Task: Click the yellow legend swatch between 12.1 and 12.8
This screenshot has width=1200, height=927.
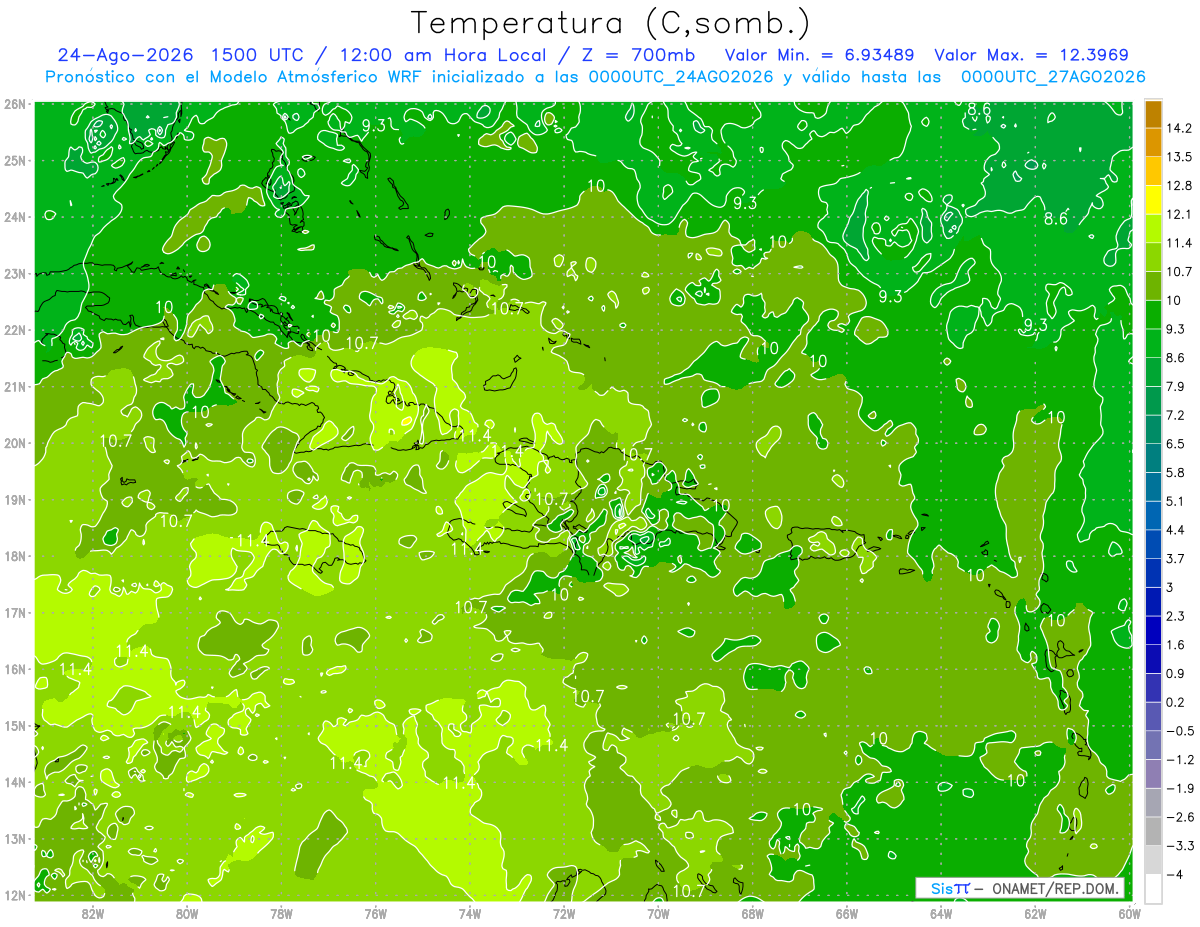Action: [x=1153, y=200]
